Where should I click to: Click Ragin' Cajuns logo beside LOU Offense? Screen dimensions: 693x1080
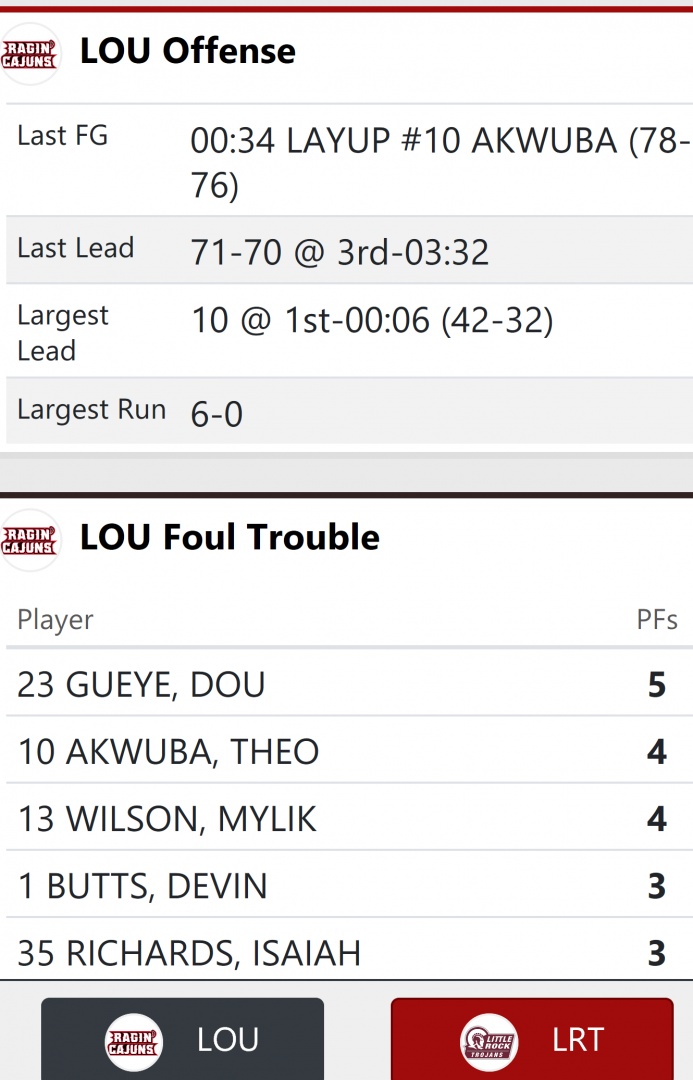pos(30,54)
